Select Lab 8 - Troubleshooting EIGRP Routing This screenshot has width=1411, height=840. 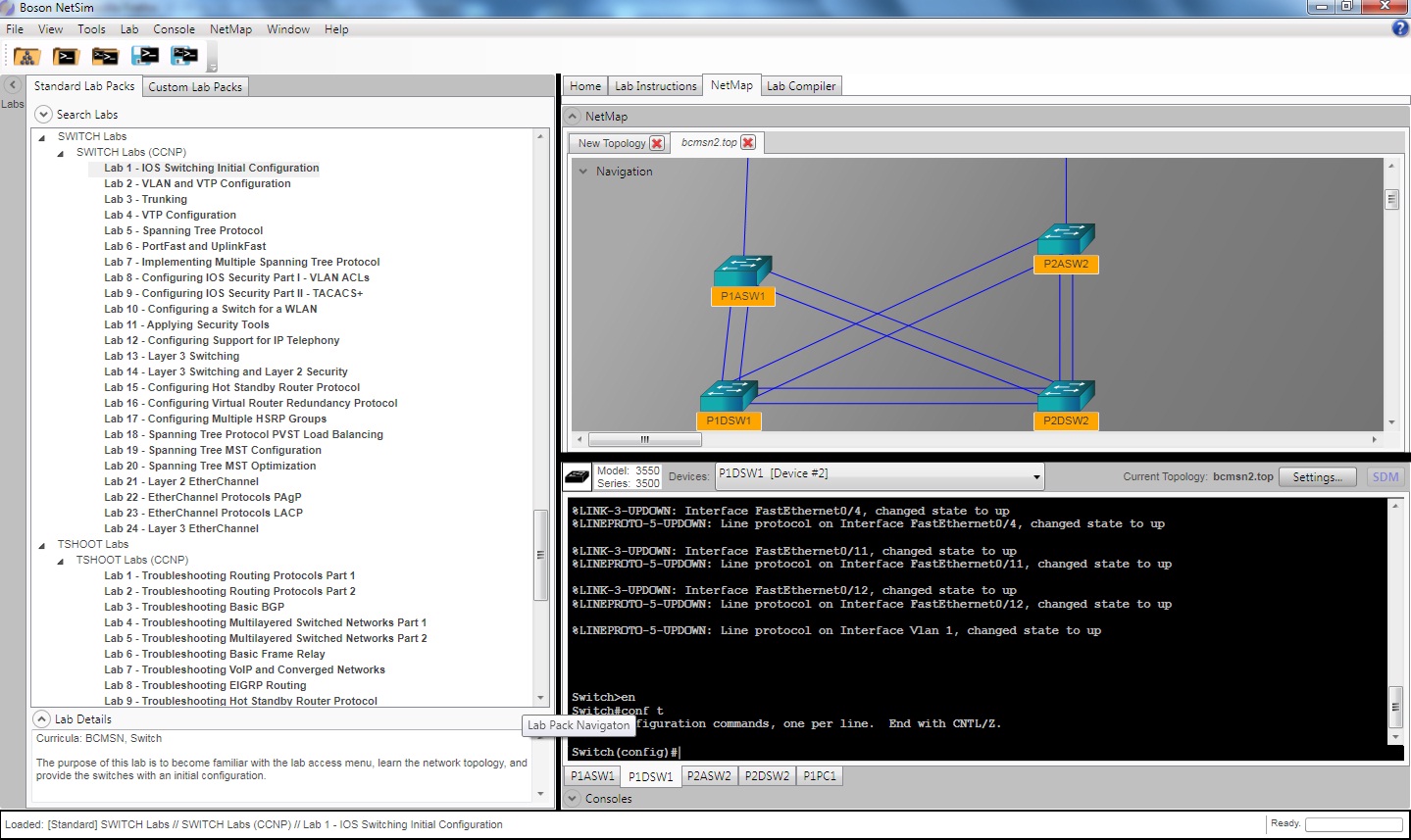[205, 685]
